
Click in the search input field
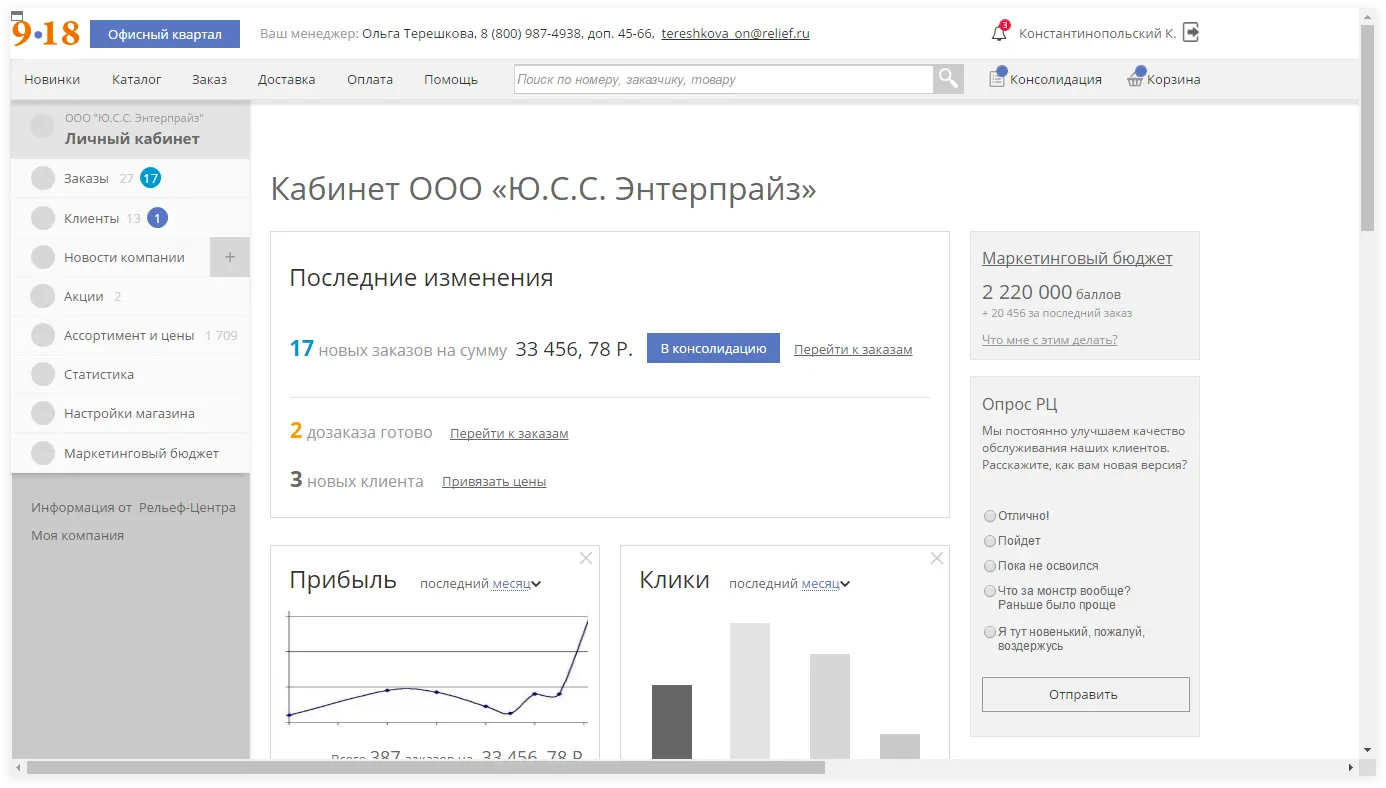[x=724, y=79]
